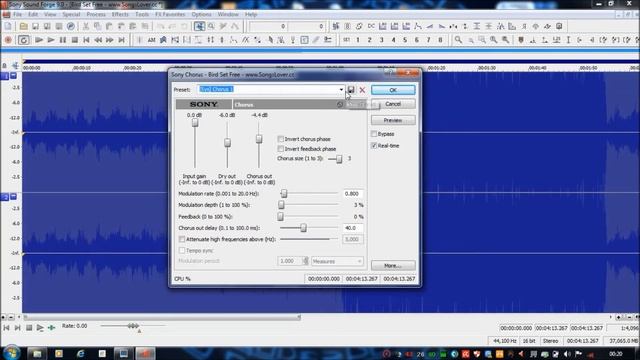Enable Invert feedback phase checkbox
The width and height of the screenshot is (640, 360).
point(280,149)
